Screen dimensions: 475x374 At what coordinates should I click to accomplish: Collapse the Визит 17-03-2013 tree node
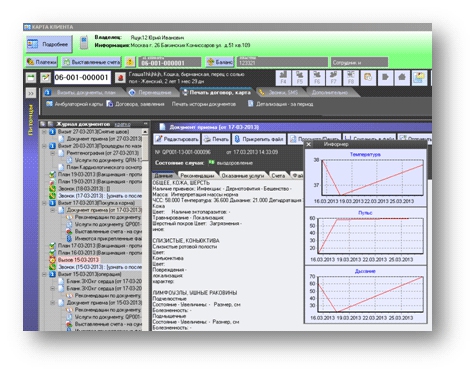point(44,203)
